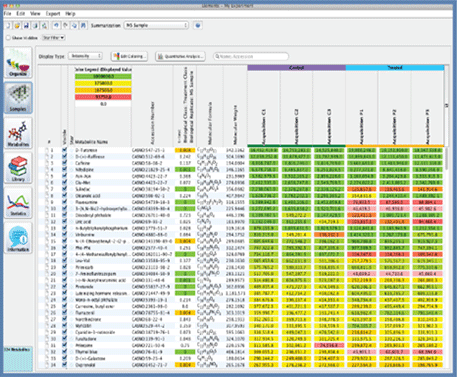Click the Edit Coloring button

[129, 56]
